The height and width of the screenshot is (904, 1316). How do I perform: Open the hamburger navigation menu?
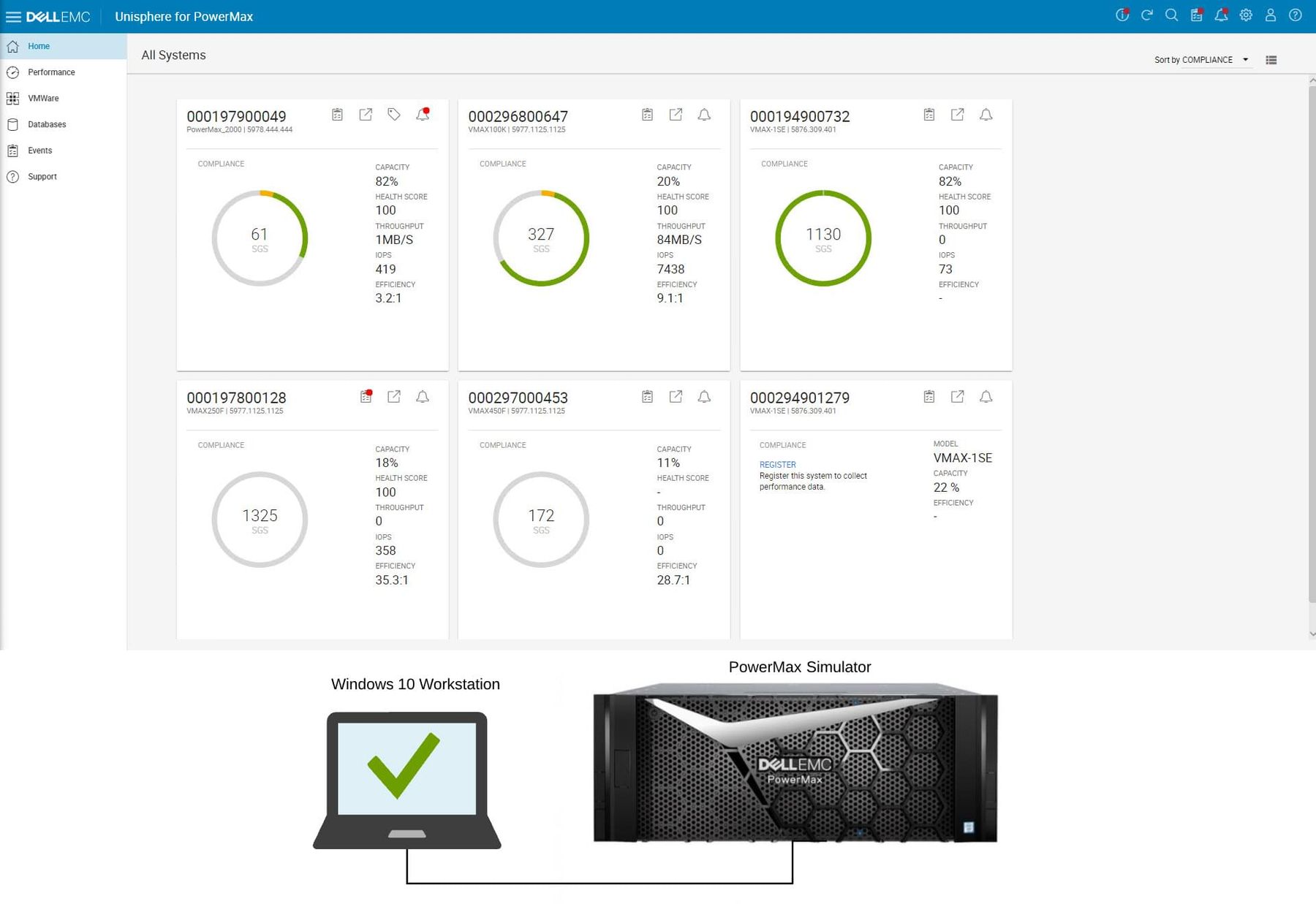pos(13,16)
